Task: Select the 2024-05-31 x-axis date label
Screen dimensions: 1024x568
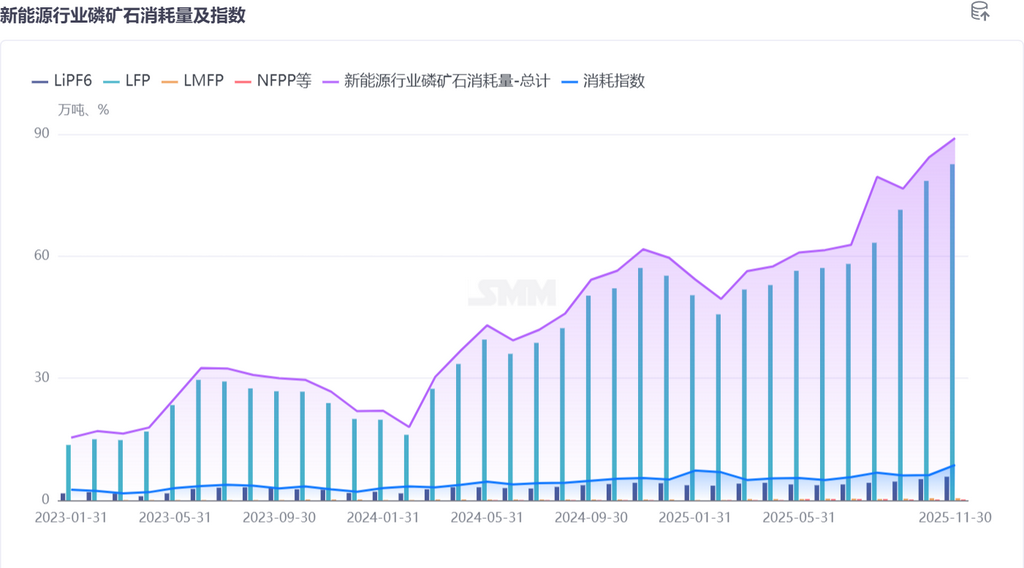Action: (486, 517)
